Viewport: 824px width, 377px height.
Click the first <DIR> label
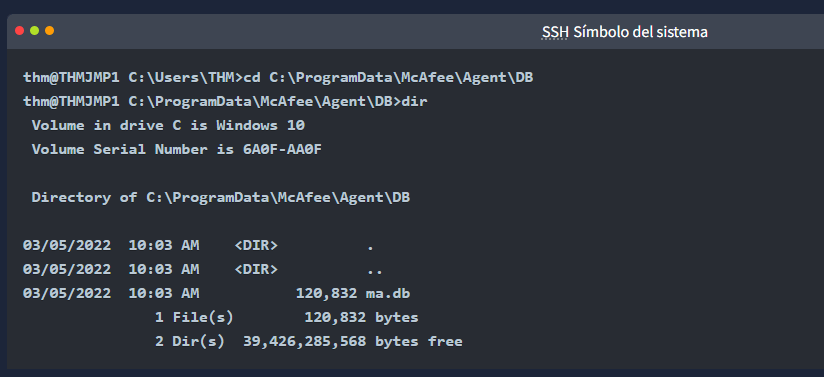[x=256, y=246]
